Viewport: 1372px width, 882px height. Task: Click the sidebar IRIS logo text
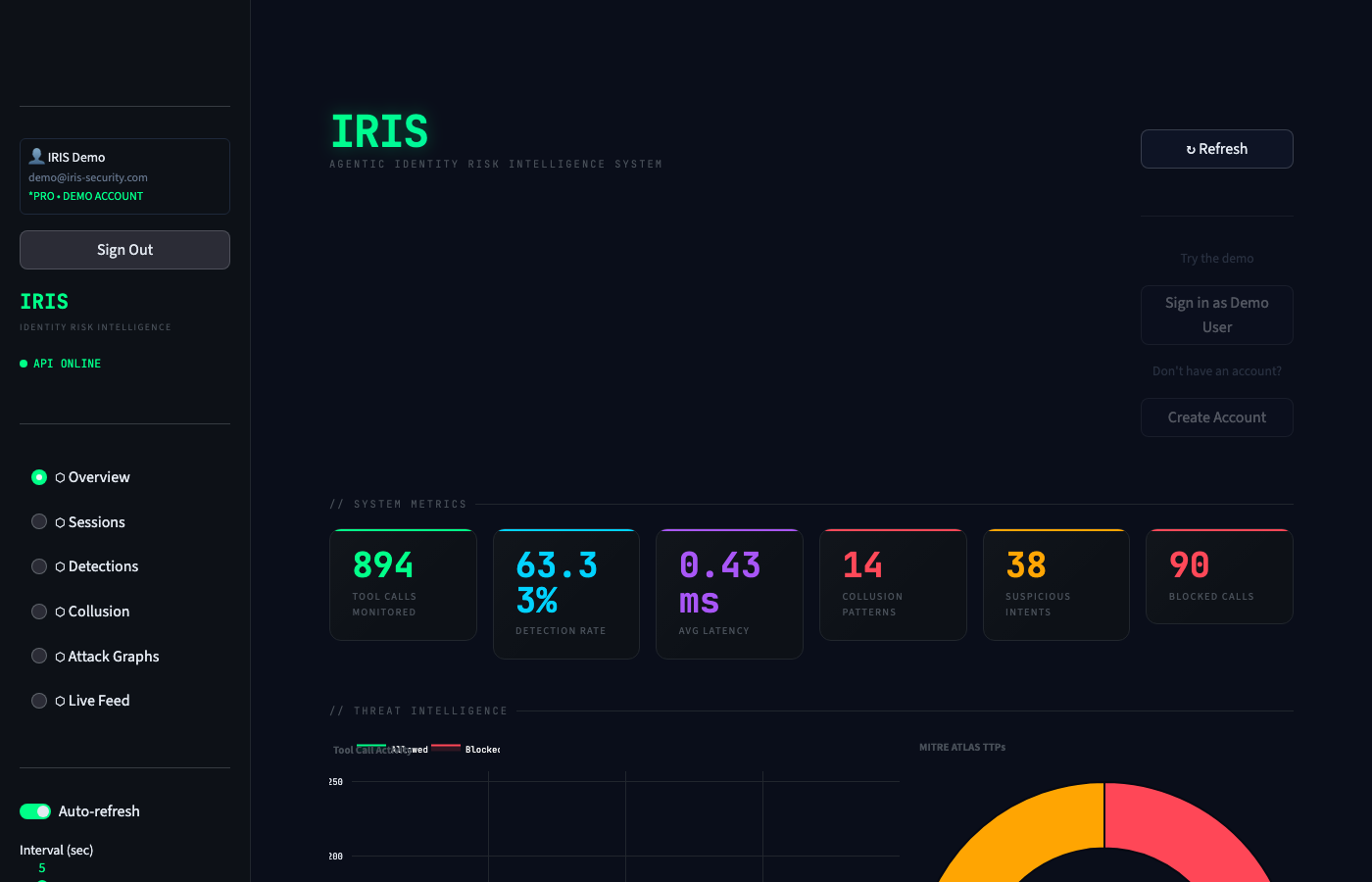coord(44,302)
